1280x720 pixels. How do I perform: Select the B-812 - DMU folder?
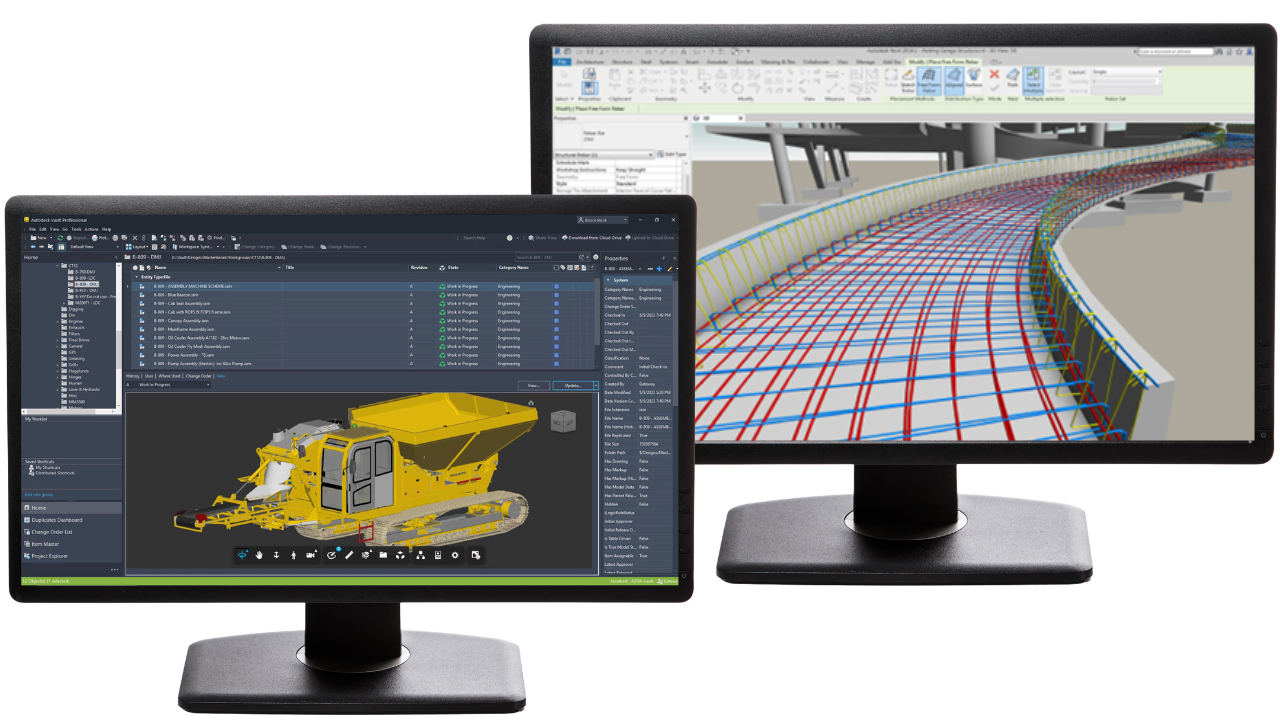pos(84,291)
